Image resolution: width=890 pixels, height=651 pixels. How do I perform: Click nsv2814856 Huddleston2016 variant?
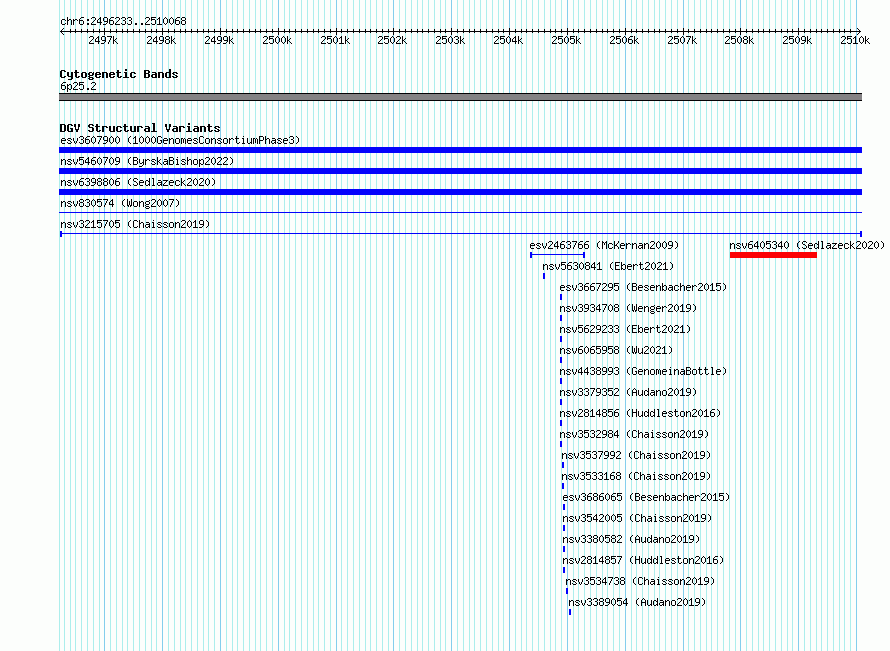coord(640,413)
